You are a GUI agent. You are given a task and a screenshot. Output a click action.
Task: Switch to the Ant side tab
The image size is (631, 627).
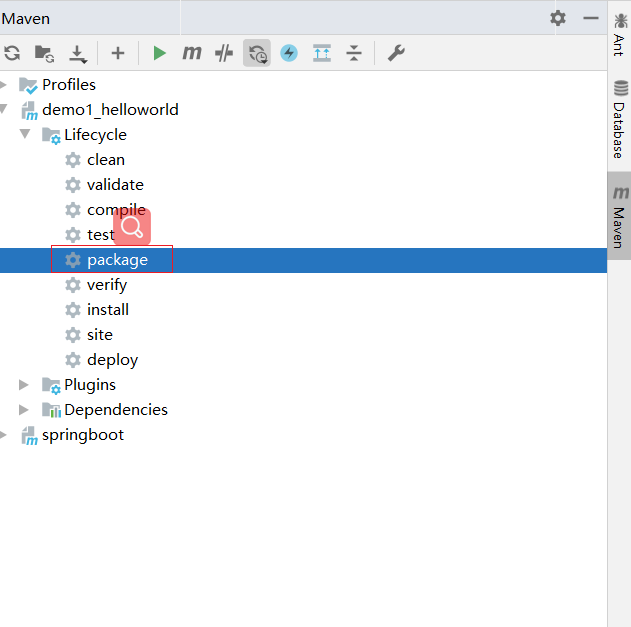[620, 33]
